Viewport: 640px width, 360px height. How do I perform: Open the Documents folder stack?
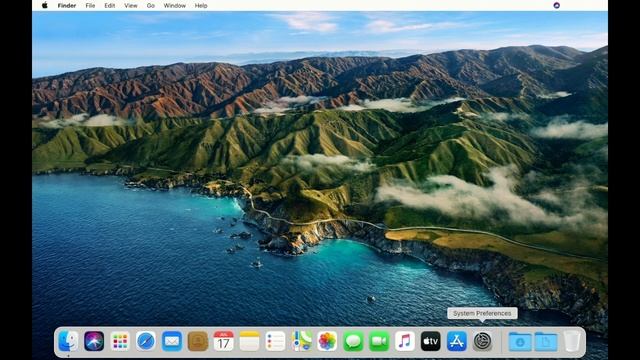pyautogui.click(x=546, y=341)
